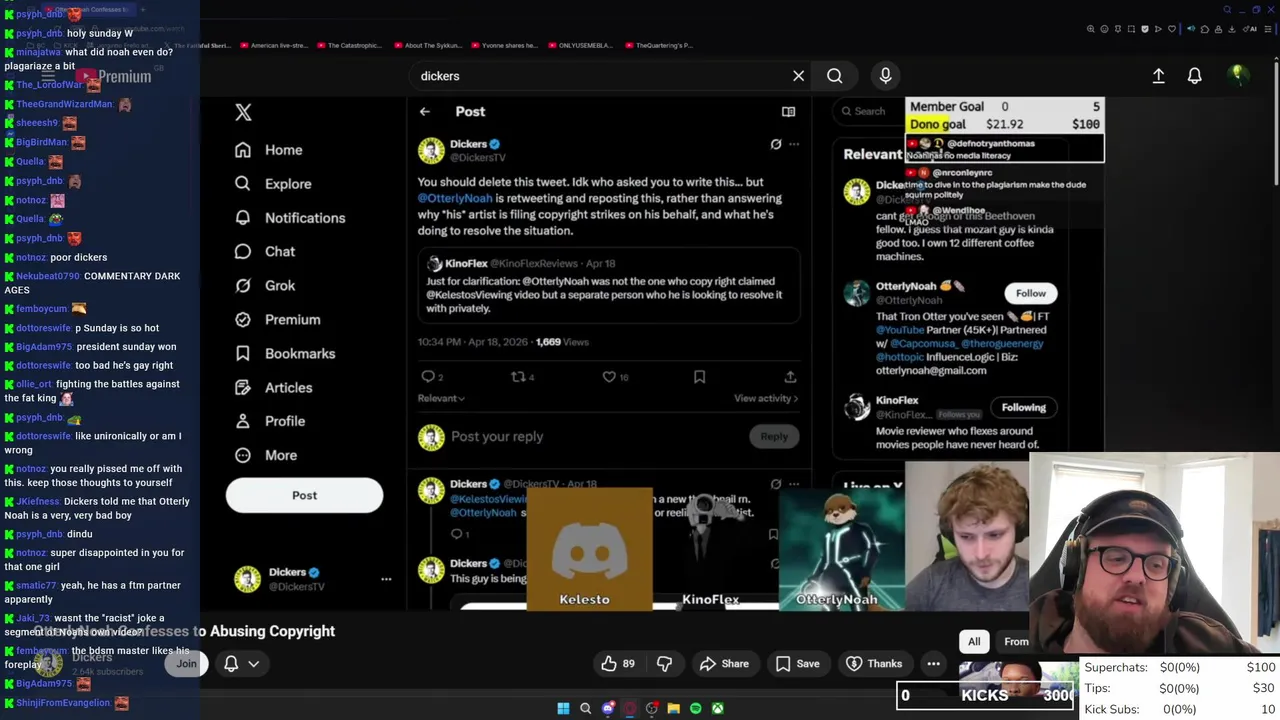
Task: Open bookmark 'Yvonne shares he...'
Action: (x=503, y=45)
